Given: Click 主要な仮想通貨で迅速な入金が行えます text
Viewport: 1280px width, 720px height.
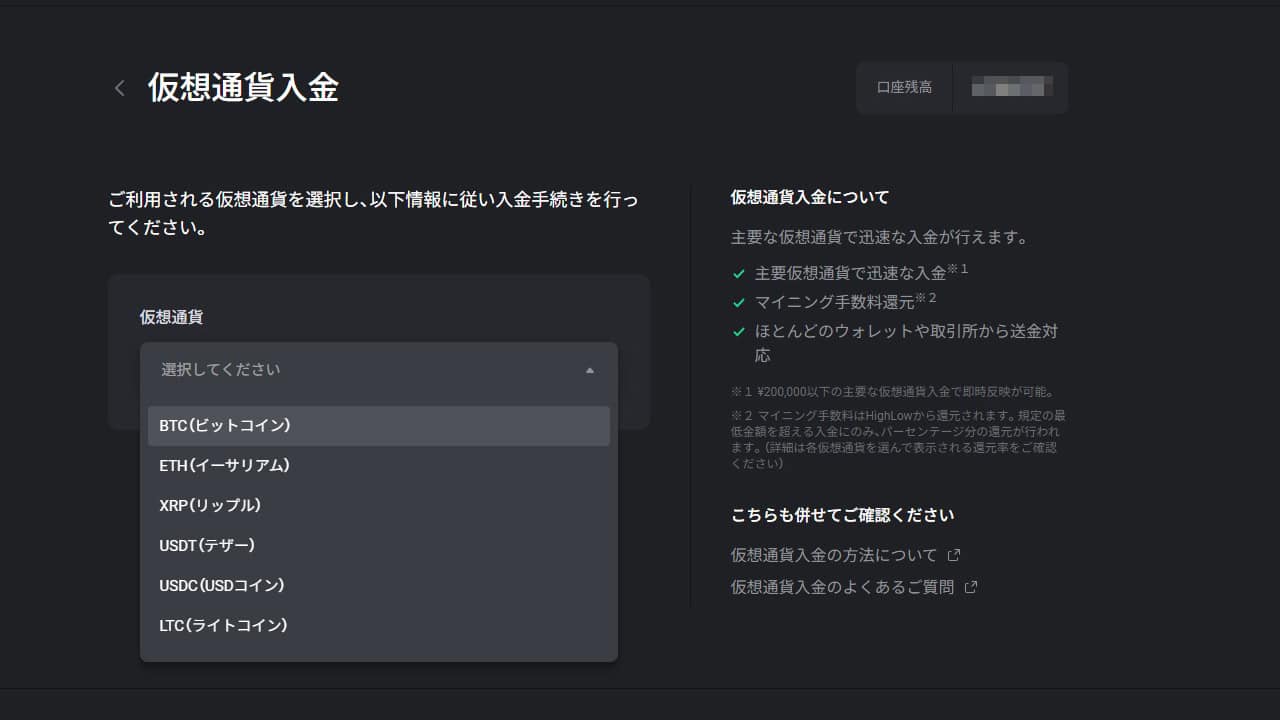Looking at the screenshot, I should point(880,238).
